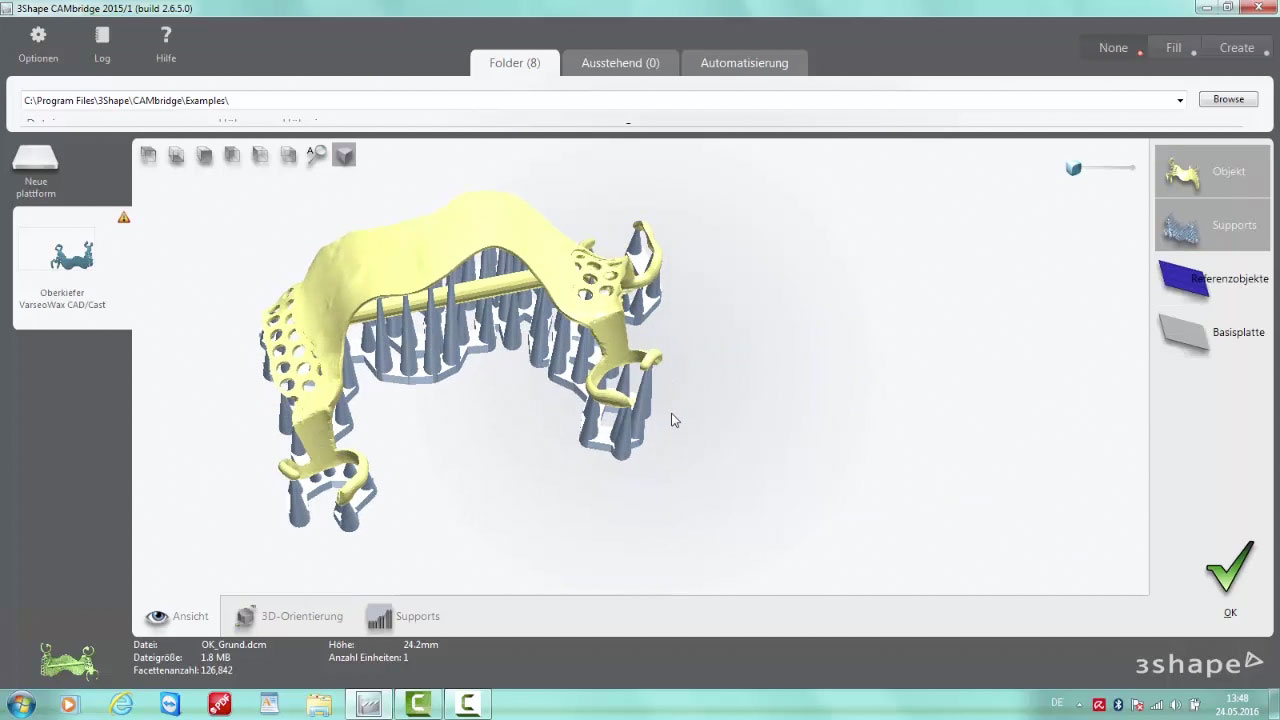Open Internet Explorer from the taskbar
Screen dimensions: 1280x720
pyautogui.click(x=121, y=704)
